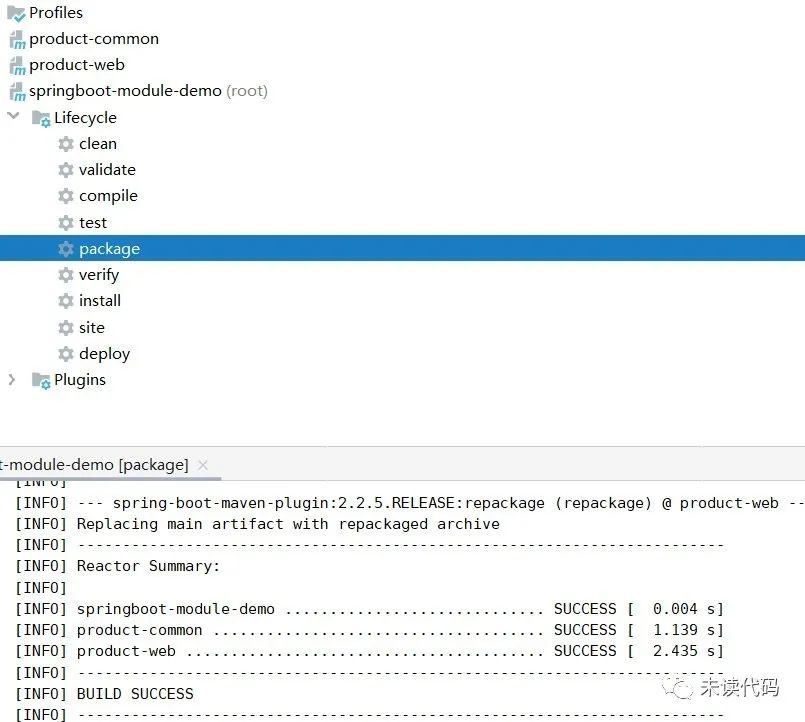Run the clean Maven lifecycle goal

pyautogui.click(x=98, y=143)
